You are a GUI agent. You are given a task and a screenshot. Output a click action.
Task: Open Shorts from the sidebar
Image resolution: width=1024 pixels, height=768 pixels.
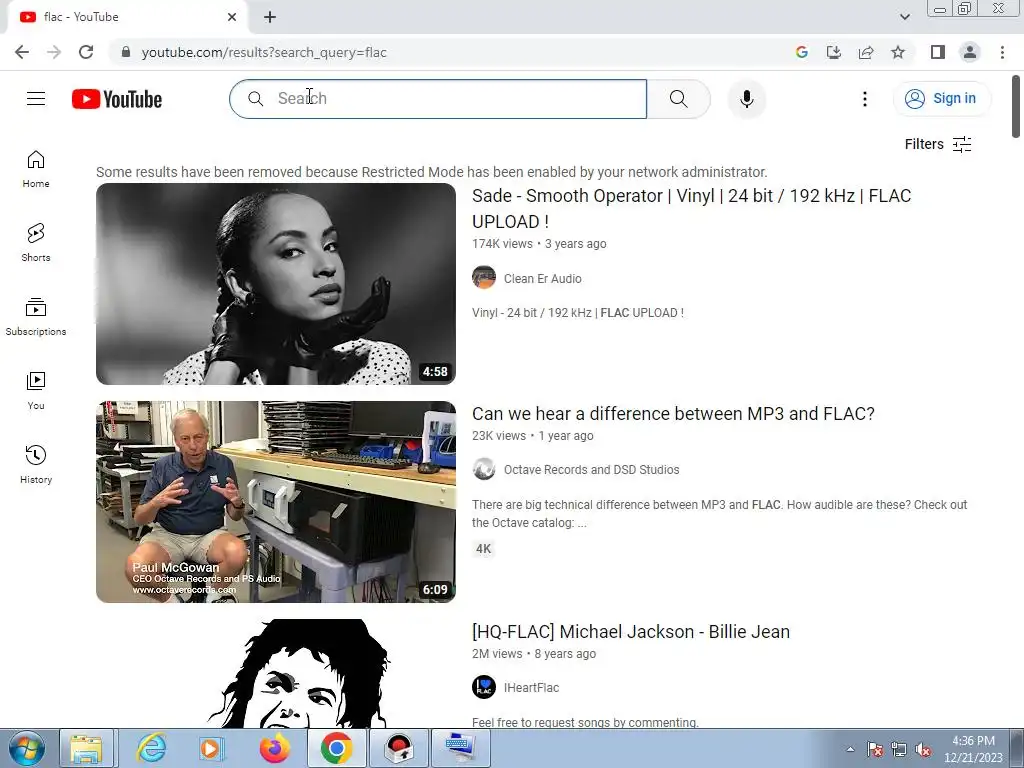(36, 243)
